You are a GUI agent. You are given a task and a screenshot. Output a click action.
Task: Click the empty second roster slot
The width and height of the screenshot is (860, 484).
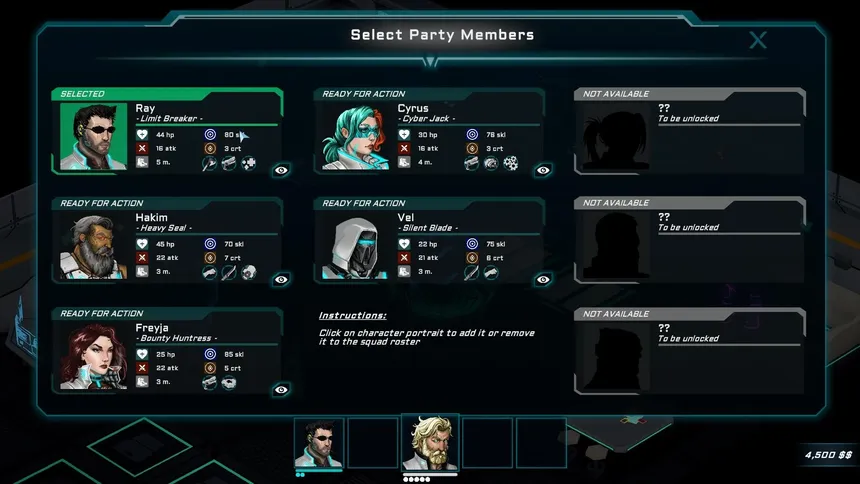pos(373,443)
